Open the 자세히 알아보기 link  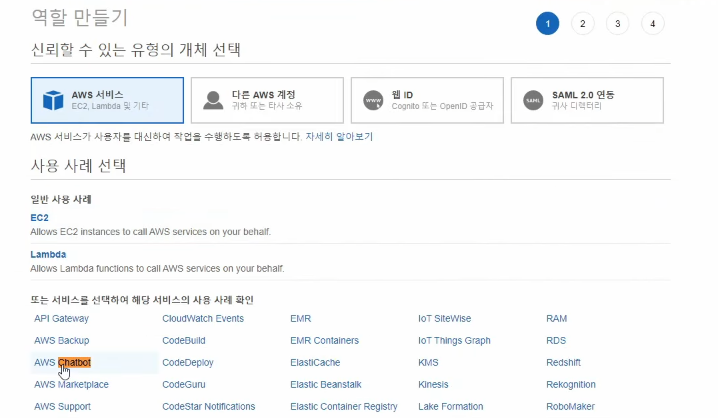[x=339, y=136]
